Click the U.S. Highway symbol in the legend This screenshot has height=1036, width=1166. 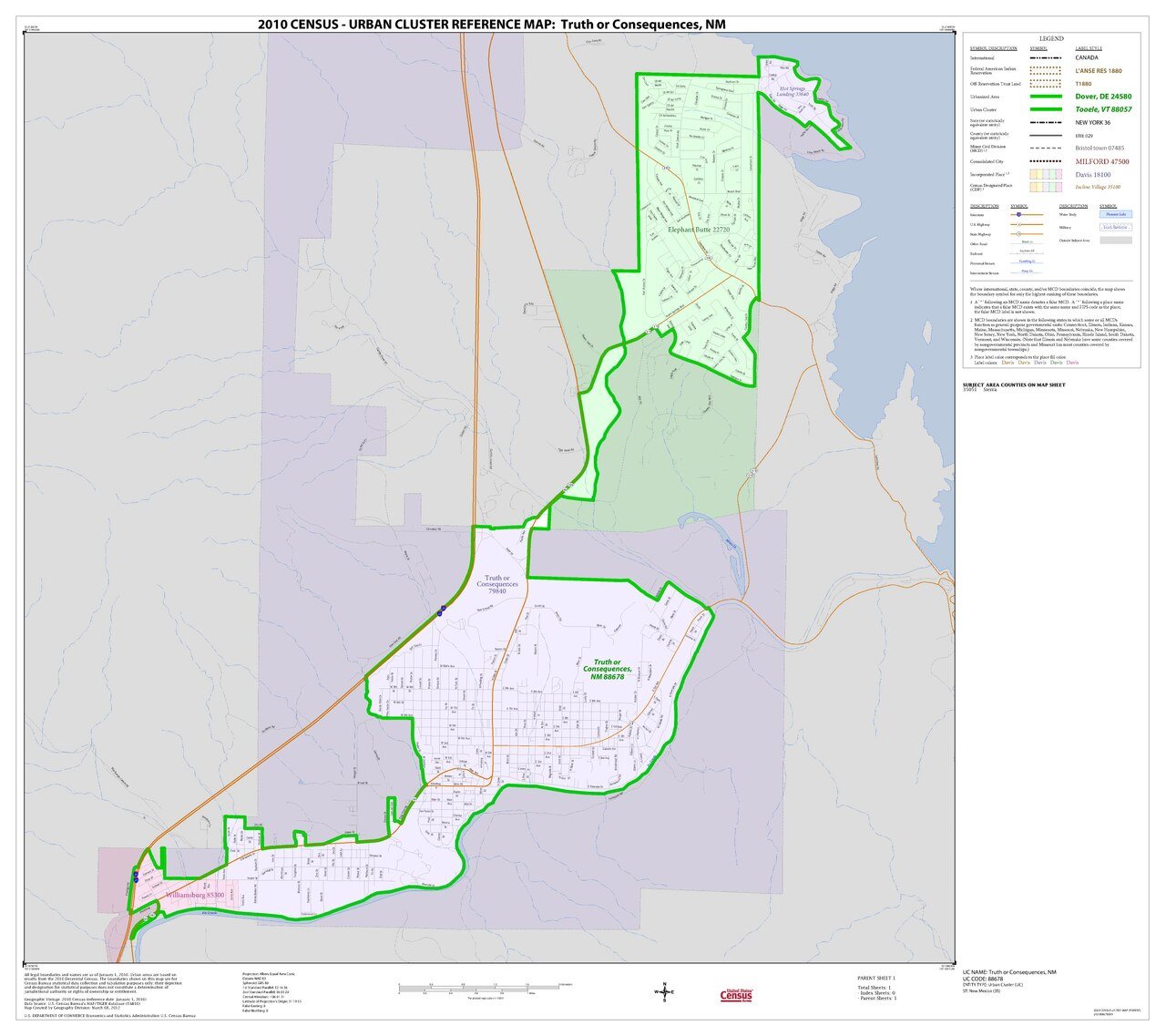[1027, 225]
